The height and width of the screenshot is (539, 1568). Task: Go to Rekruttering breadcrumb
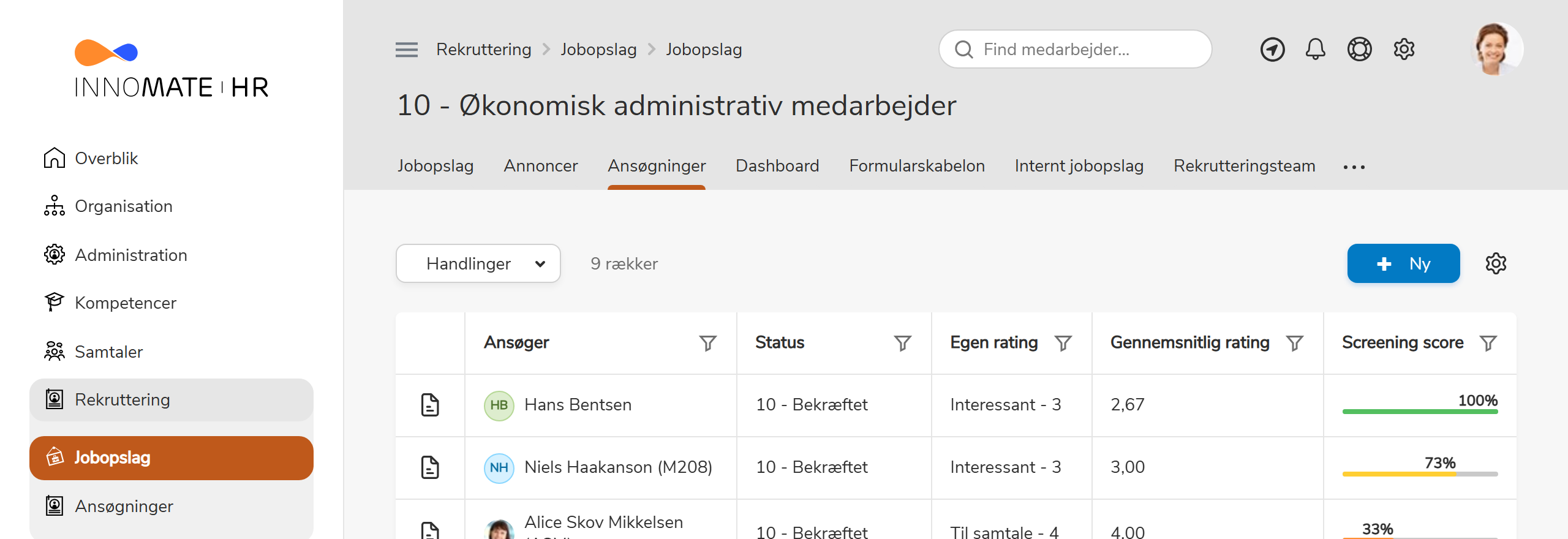pyautogui.click(x=484, y=49)
